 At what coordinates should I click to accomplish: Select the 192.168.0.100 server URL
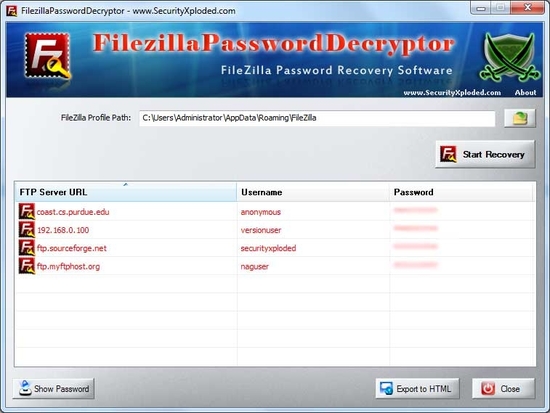[63, 230]
